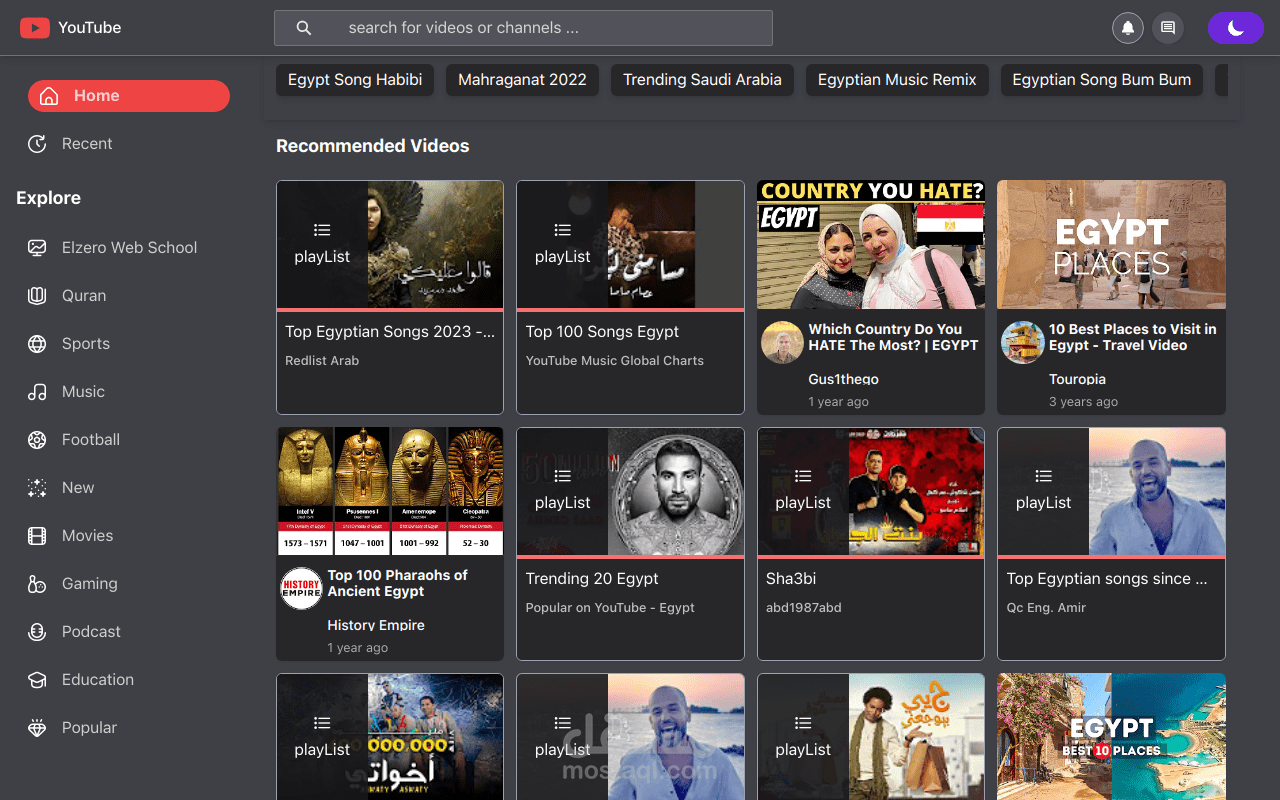Open Top Egyptian songs since playlist thumbnail
The image size is (1280, 800).
(x=1111, y=491)
